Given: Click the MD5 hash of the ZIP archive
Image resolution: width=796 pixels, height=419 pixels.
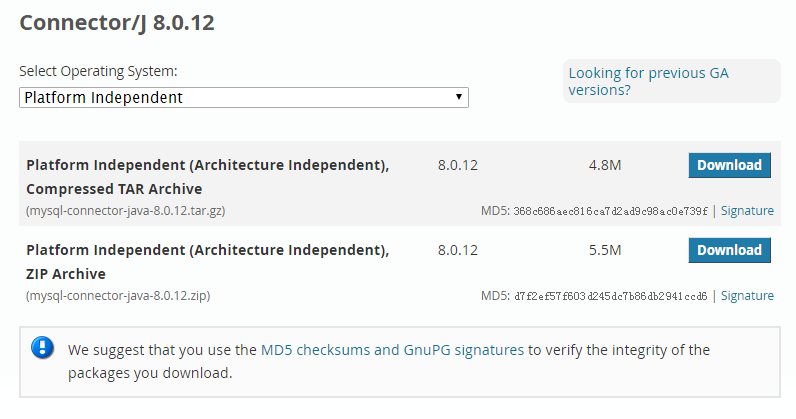Looking at the screenshot, I should tap(610, 296).
